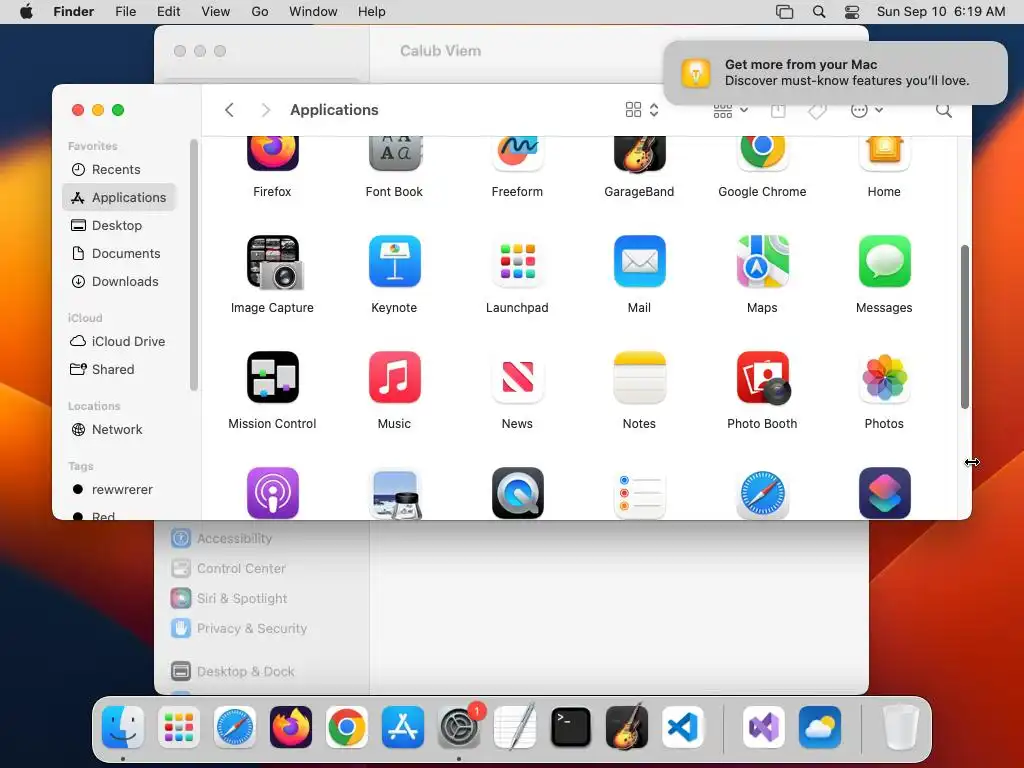Open the Keynote app icon
The image size is (1024, 768).
[394, 261]
